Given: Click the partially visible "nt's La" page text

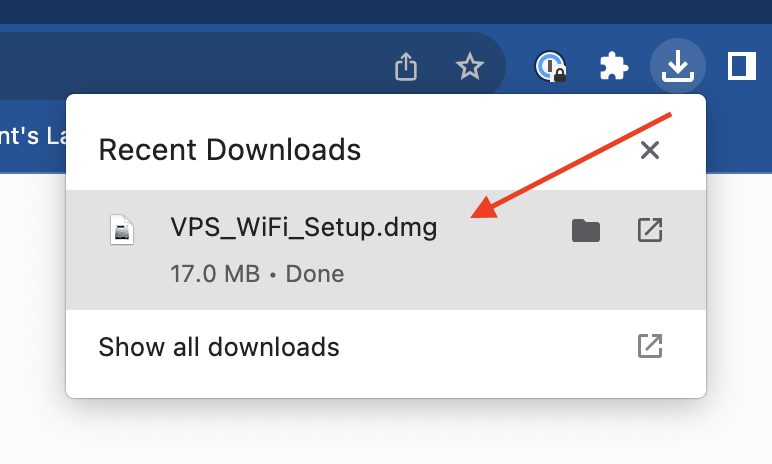Looking at the screenshot, I should click(x=33, y=136).
